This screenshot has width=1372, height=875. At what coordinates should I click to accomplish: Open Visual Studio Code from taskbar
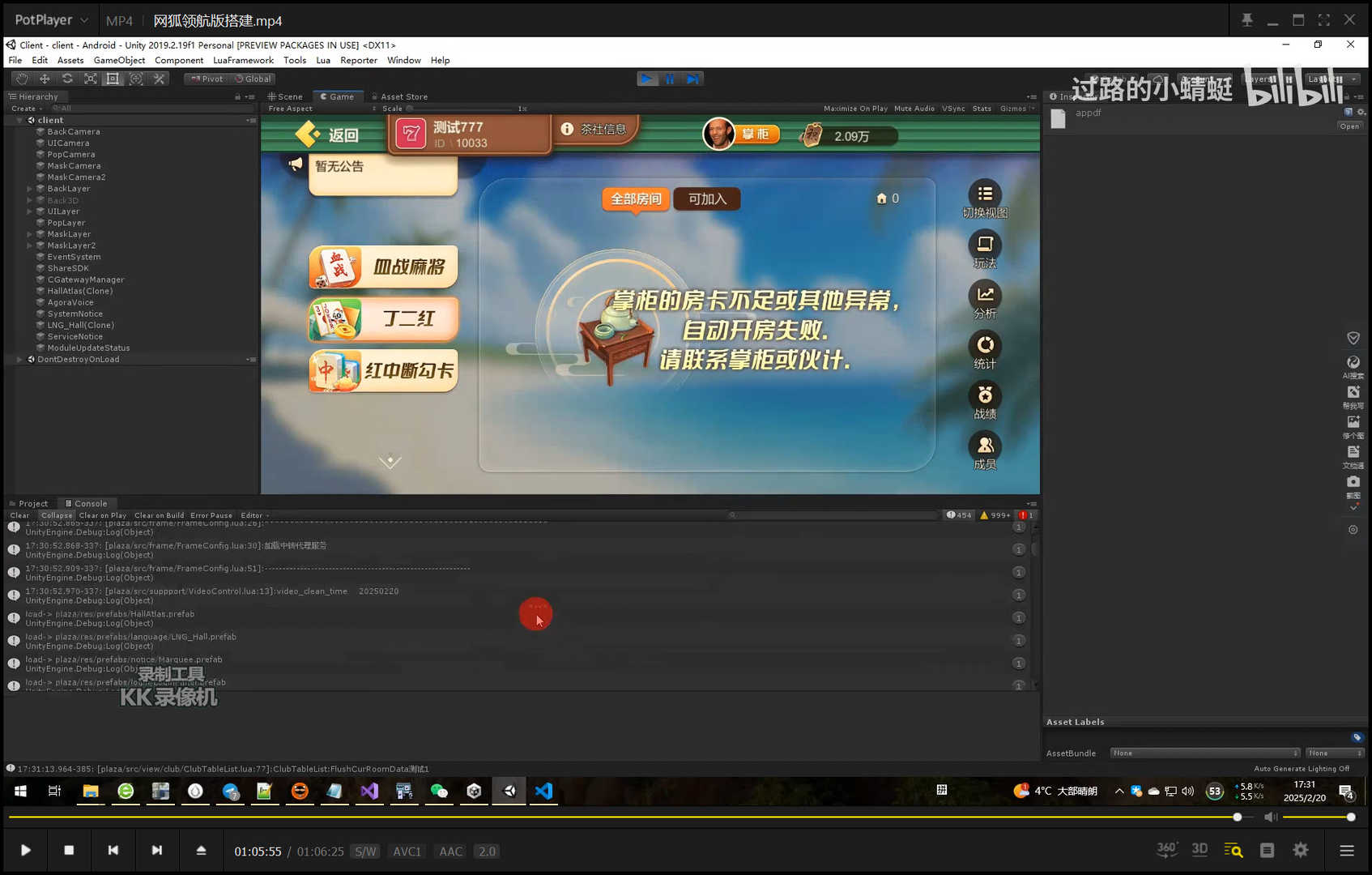tap(543, 791)
